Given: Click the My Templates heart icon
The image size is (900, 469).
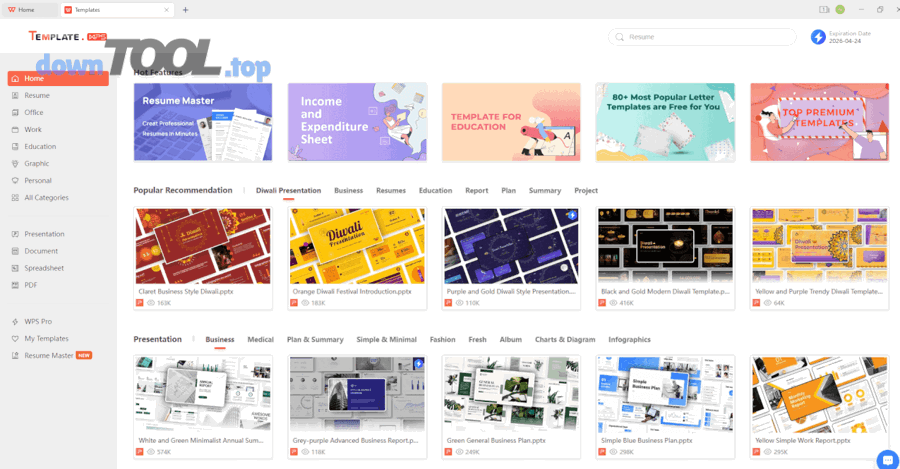Looking at the screenshot, I should [15, 339].
